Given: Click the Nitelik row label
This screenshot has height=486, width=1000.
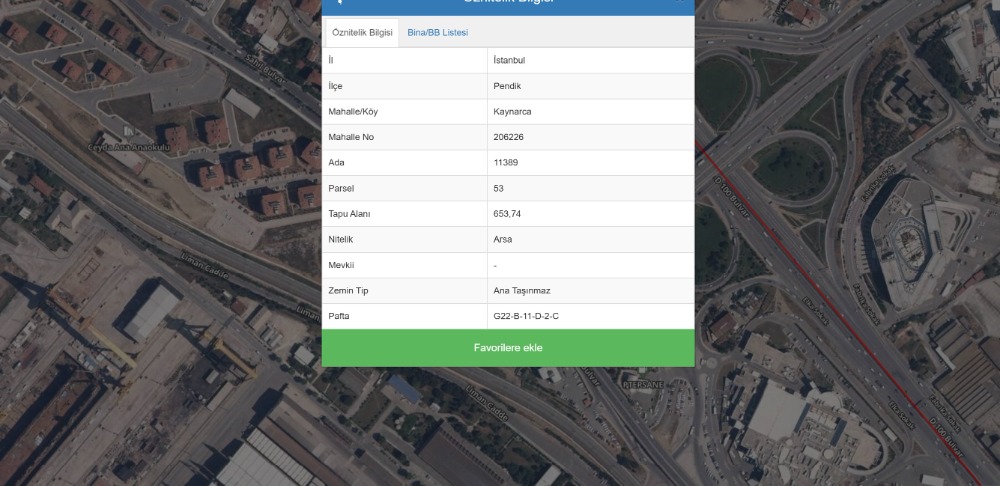Looking at the screenshot, I should (x=341, y=239).
